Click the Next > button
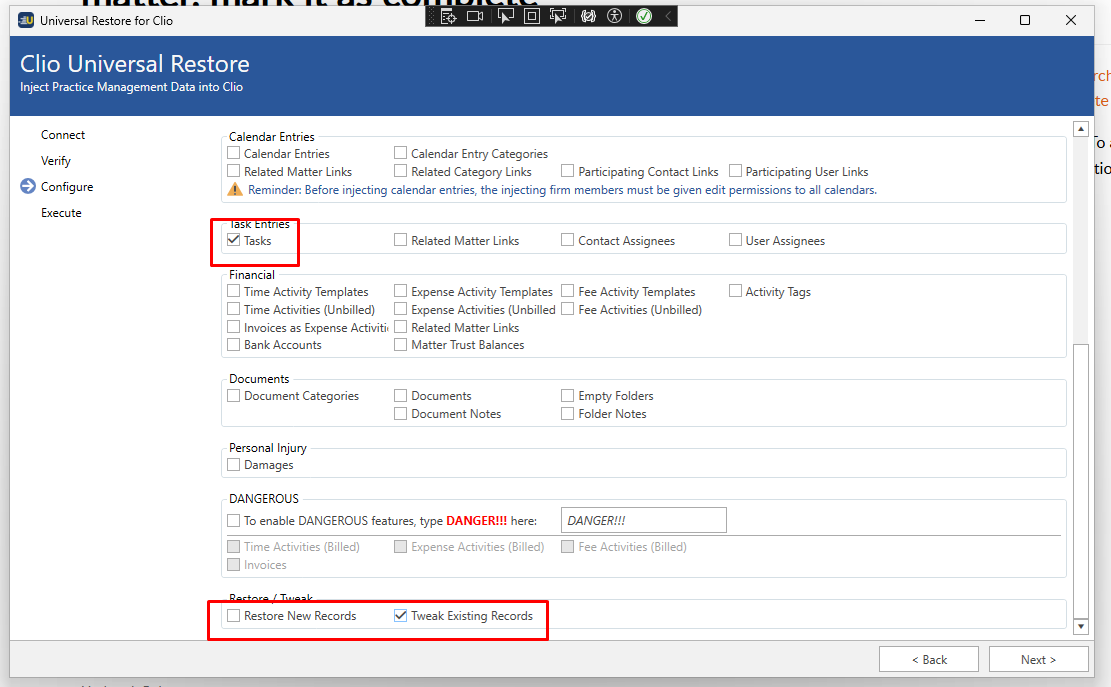The width and height of the screenshot is (1111, 687). (x=1039, y=659)
